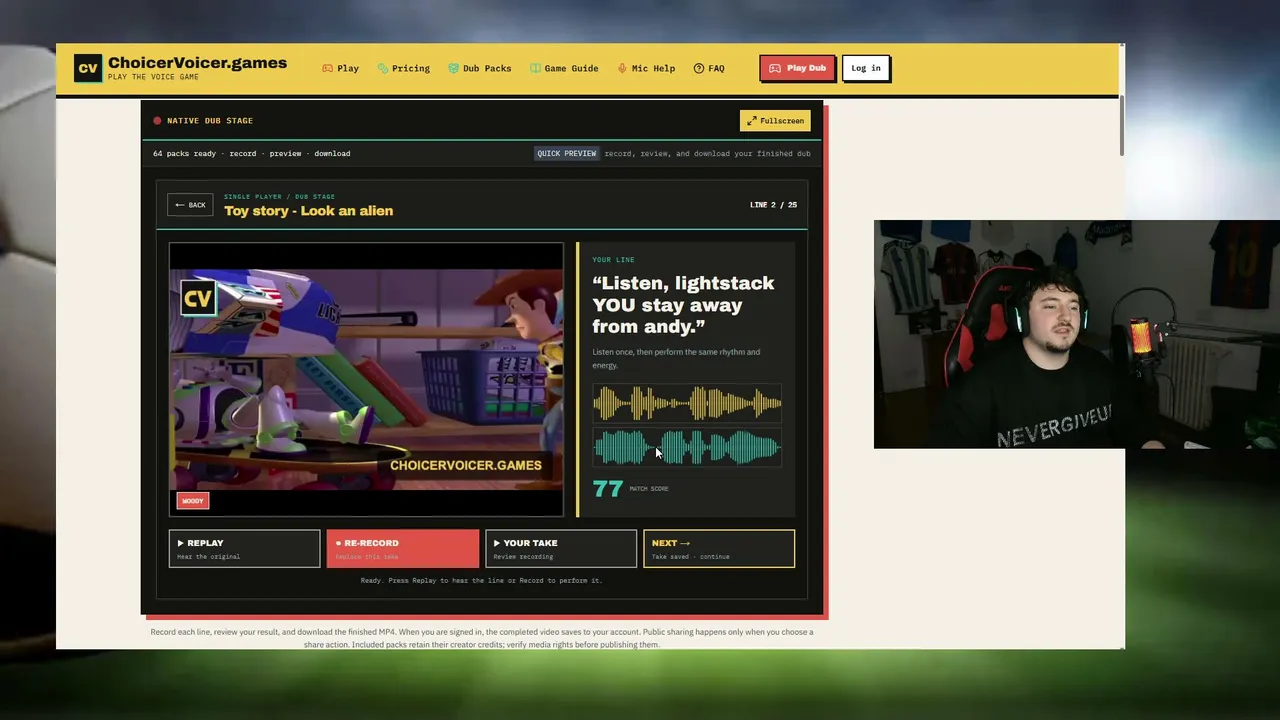Click the QUICK PREVIEW label

pyautogui.click(x=567, y=153)
